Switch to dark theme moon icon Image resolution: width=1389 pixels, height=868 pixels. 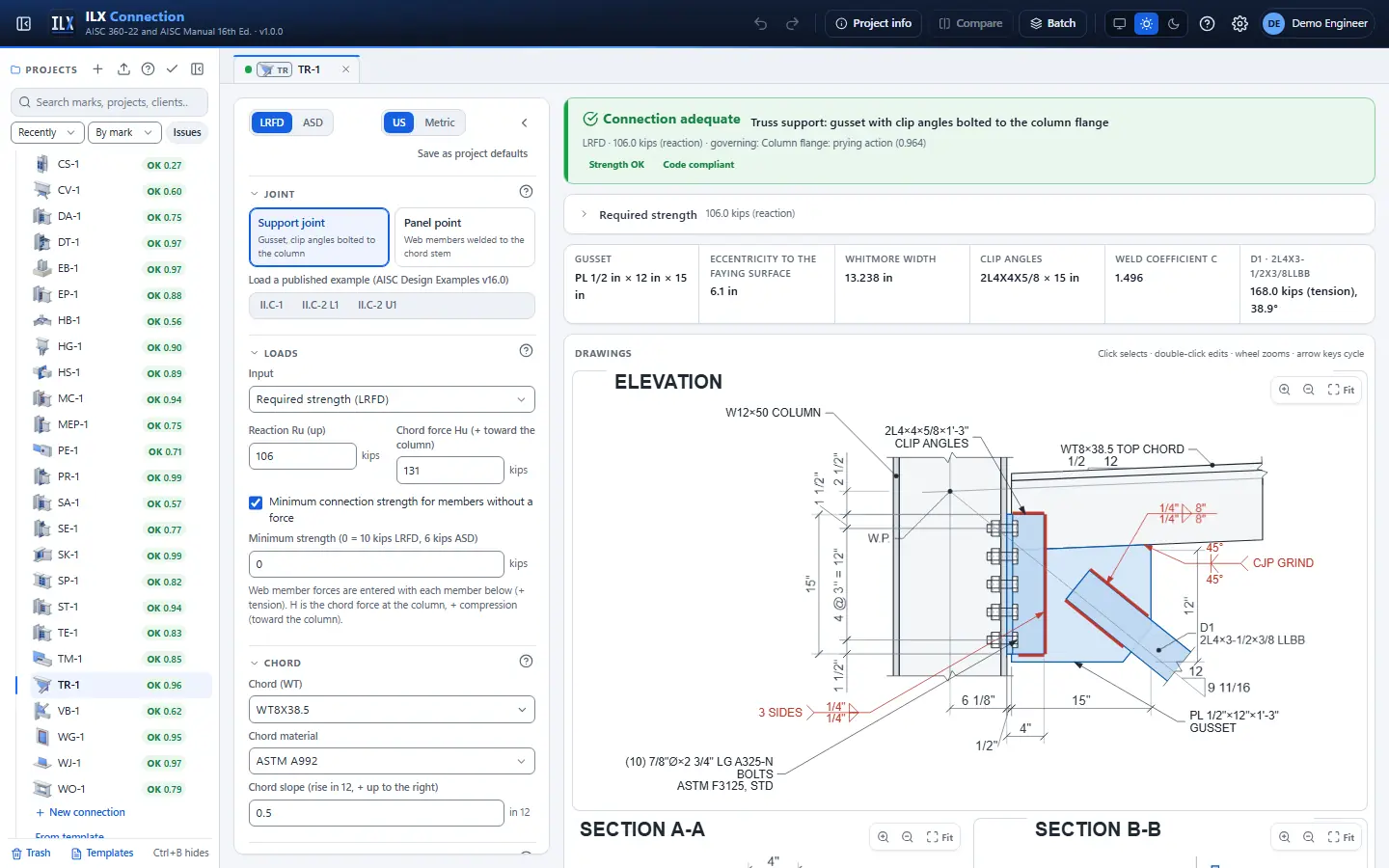click(1173, 23)
